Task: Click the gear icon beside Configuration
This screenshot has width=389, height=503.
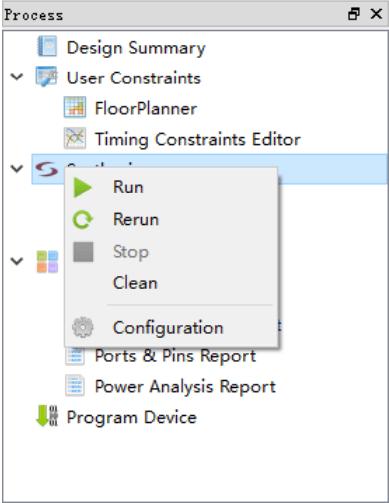Action: pos(83,327)
